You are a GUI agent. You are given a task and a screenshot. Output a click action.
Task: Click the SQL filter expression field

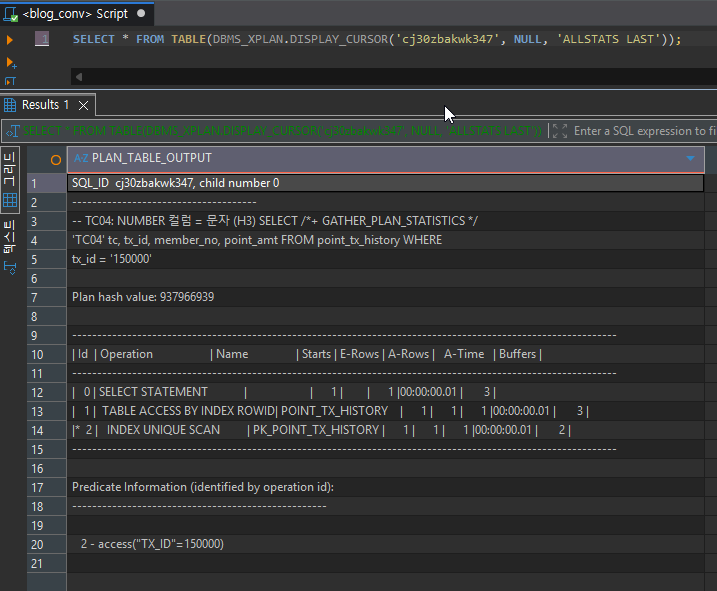pyautogui.click(x=644, y=131)
